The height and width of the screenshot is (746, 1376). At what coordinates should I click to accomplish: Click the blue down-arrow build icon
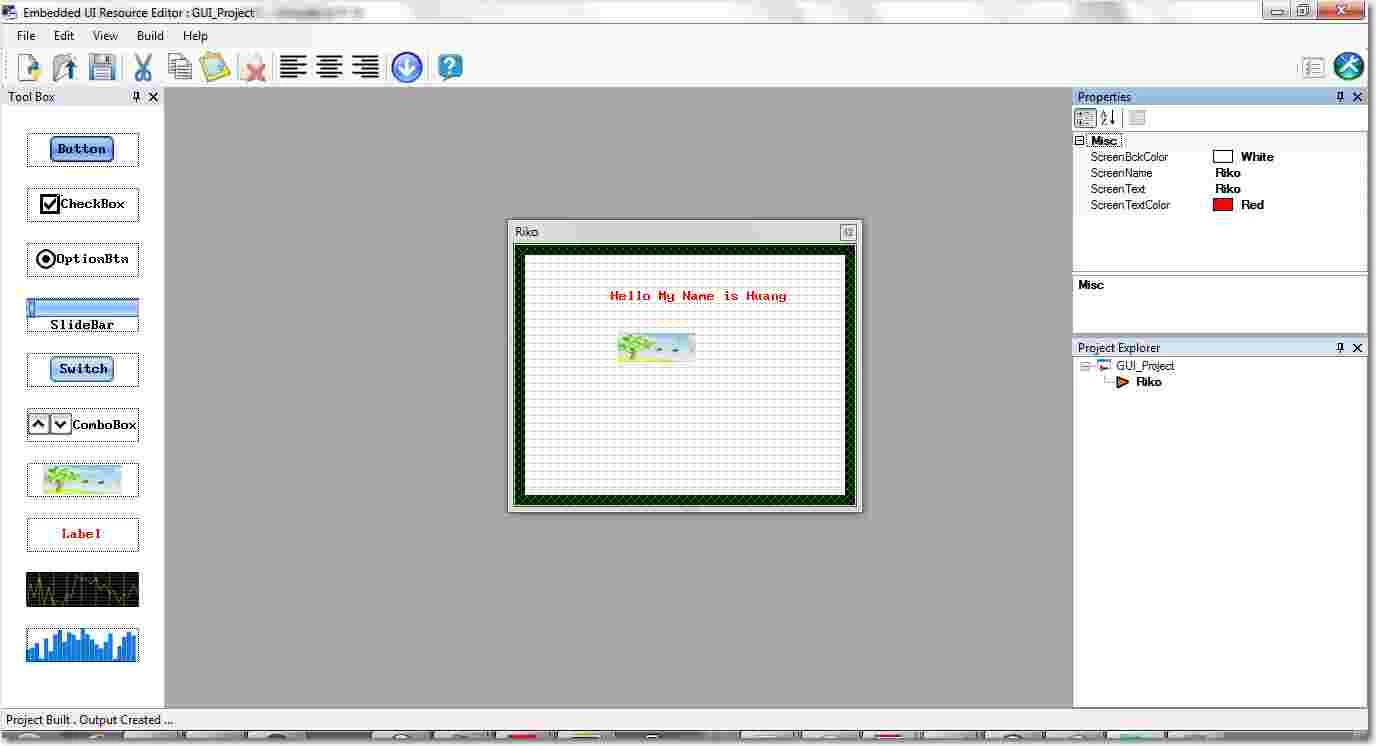(x=407, y=67)
